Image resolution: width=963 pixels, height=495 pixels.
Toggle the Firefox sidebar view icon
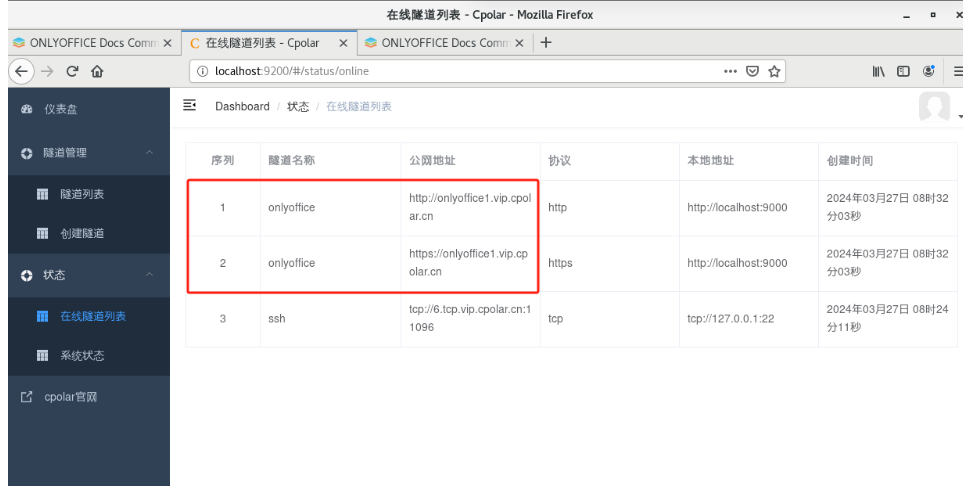904,71
